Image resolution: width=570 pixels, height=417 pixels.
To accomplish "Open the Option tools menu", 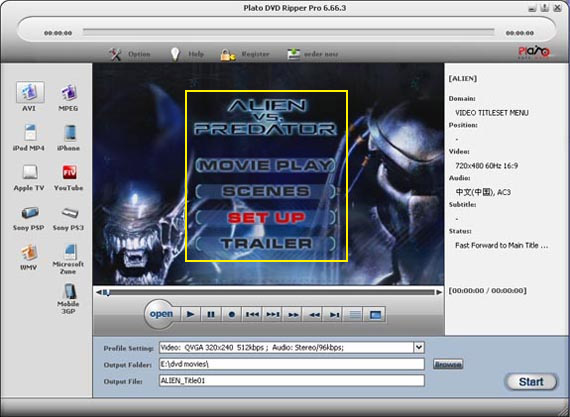I will pos(129,54).
